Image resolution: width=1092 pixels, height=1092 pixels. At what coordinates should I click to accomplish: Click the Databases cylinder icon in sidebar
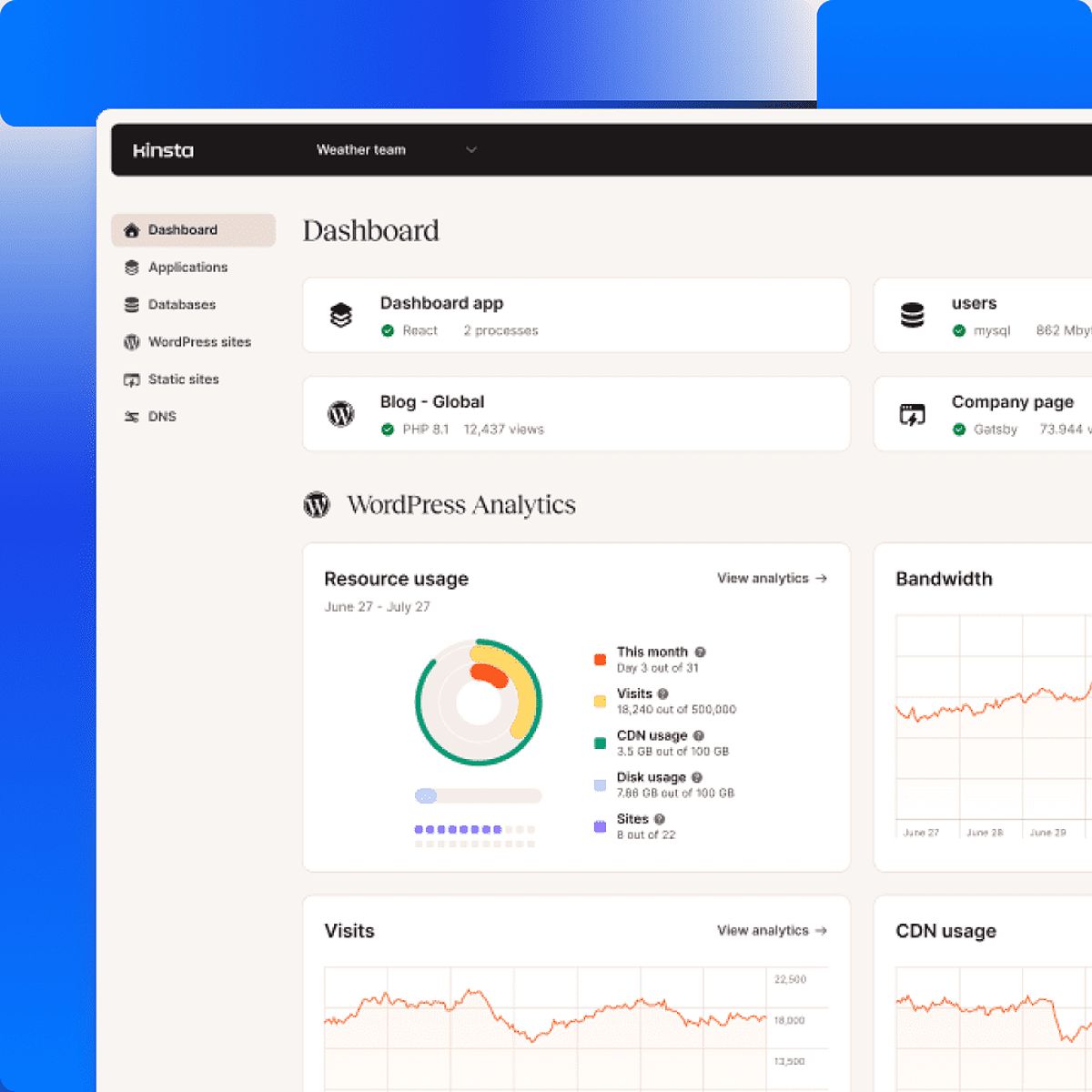[x=132, y=305]
